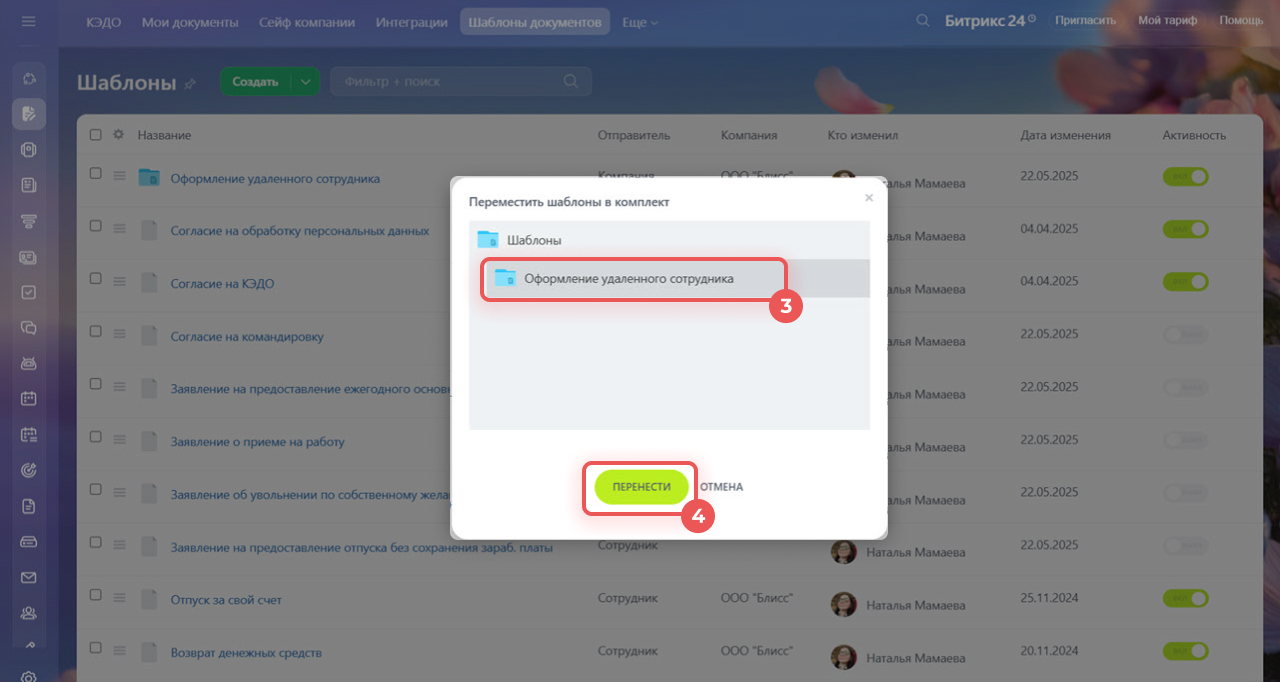
Task: Switch to Сейф компании tab
Action: click(x=307, y=22)
